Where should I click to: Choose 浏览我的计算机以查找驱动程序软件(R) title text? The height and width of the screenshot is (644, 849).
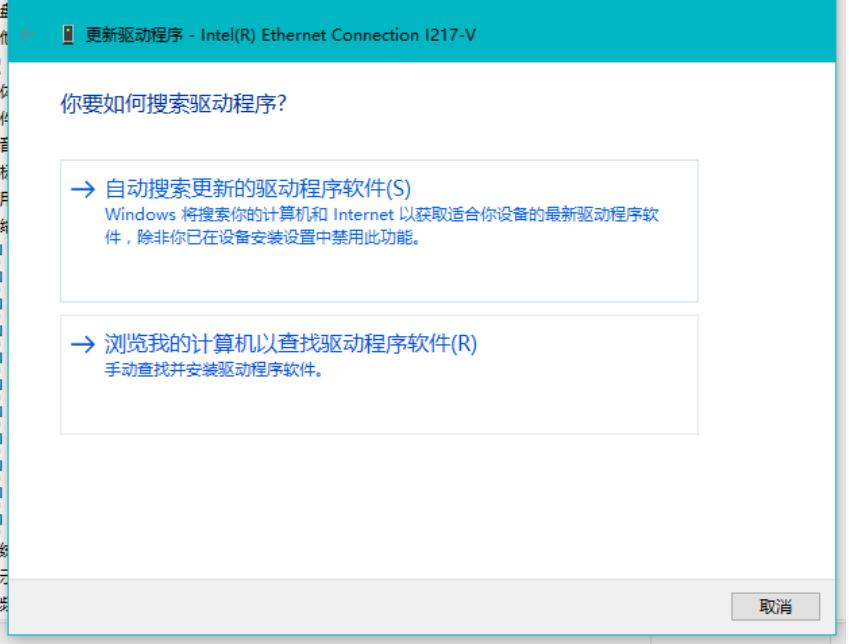pos(291,345)
